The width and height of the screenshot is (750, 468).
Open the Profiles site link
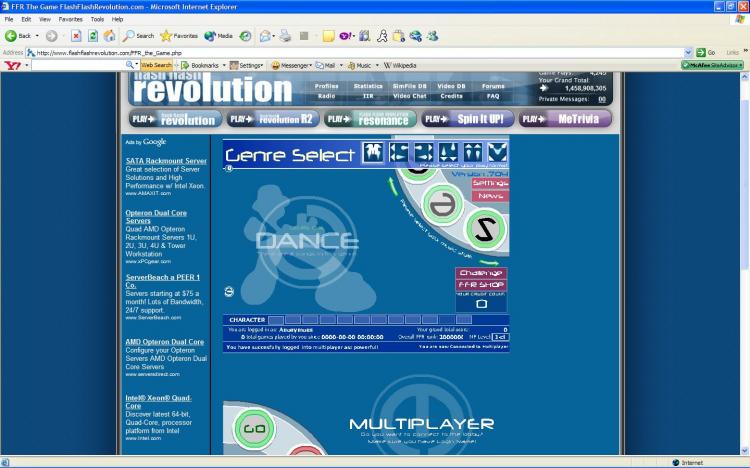[x=326, y=86]
